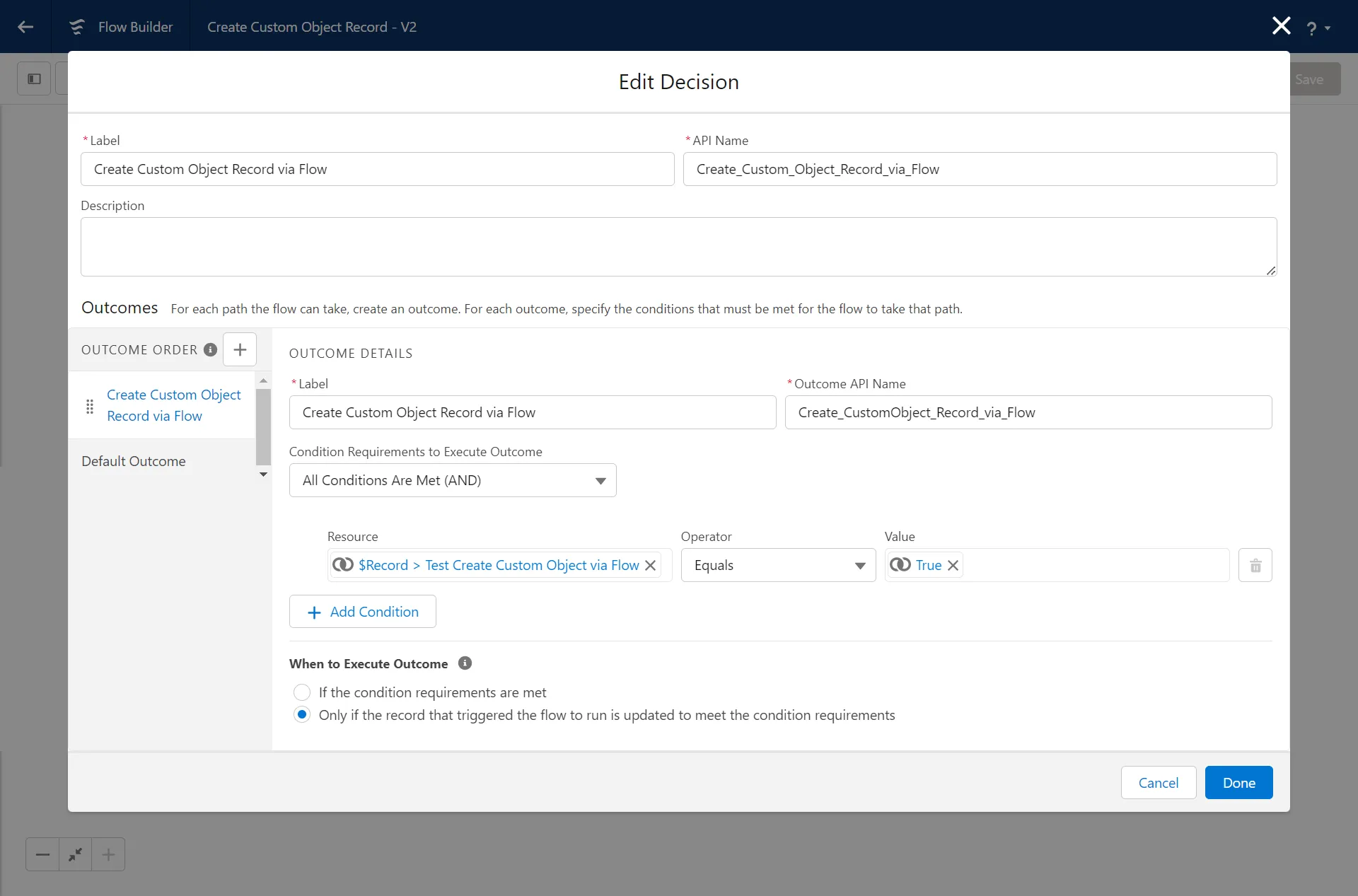Open the help question mark menu
1358x896 pixels.
coord(1318,28)
